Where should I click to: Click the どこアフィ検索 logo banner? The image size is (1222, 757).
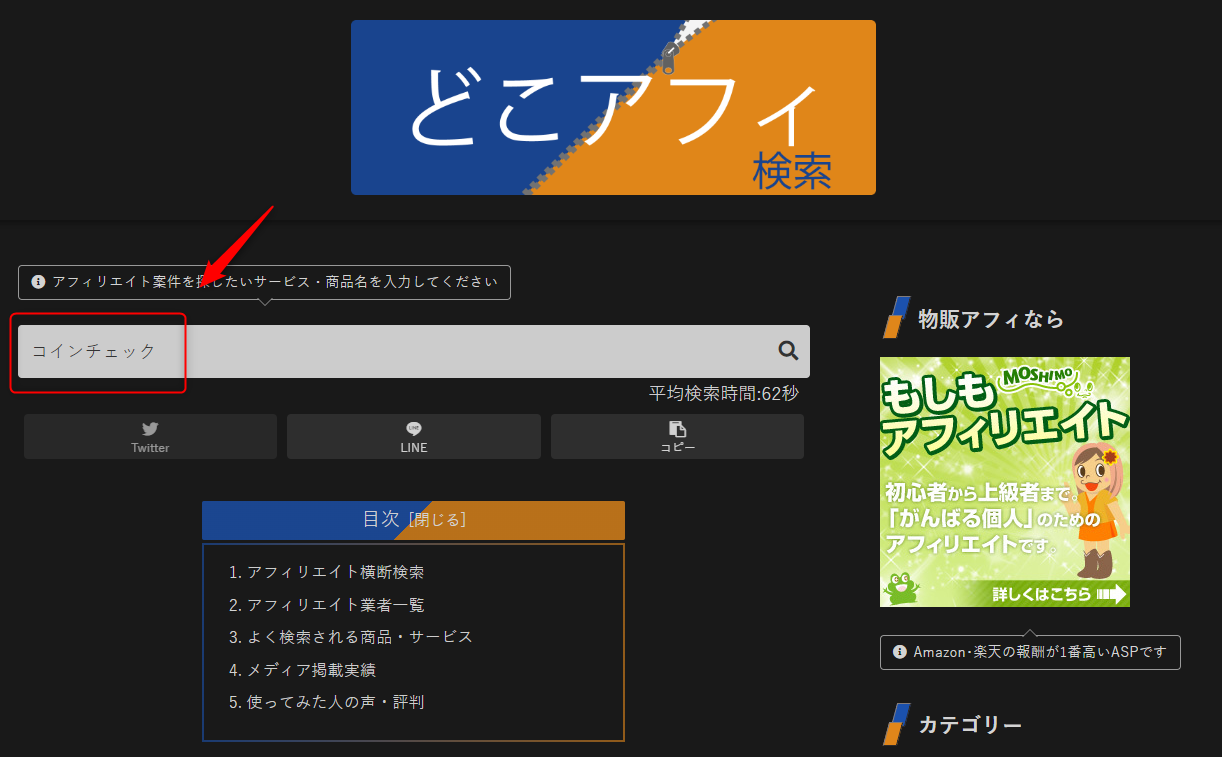click(x=613, y=107)
